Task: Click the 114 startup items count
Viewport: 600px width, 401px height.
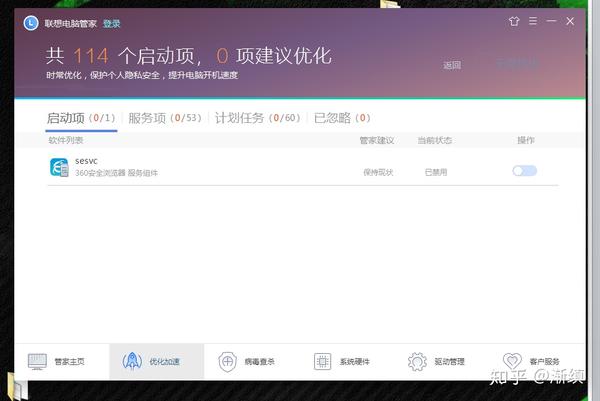Action: point(91,56)
